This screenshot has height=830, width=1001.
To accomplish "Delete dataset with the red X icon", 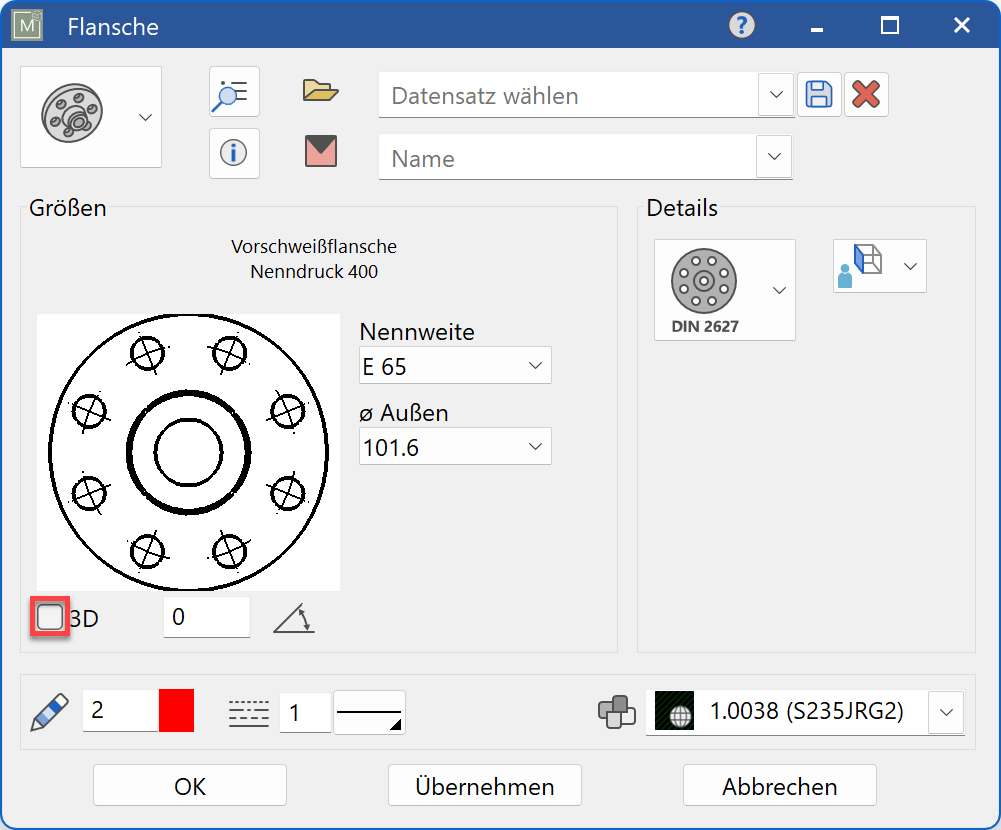I will 866,95.
